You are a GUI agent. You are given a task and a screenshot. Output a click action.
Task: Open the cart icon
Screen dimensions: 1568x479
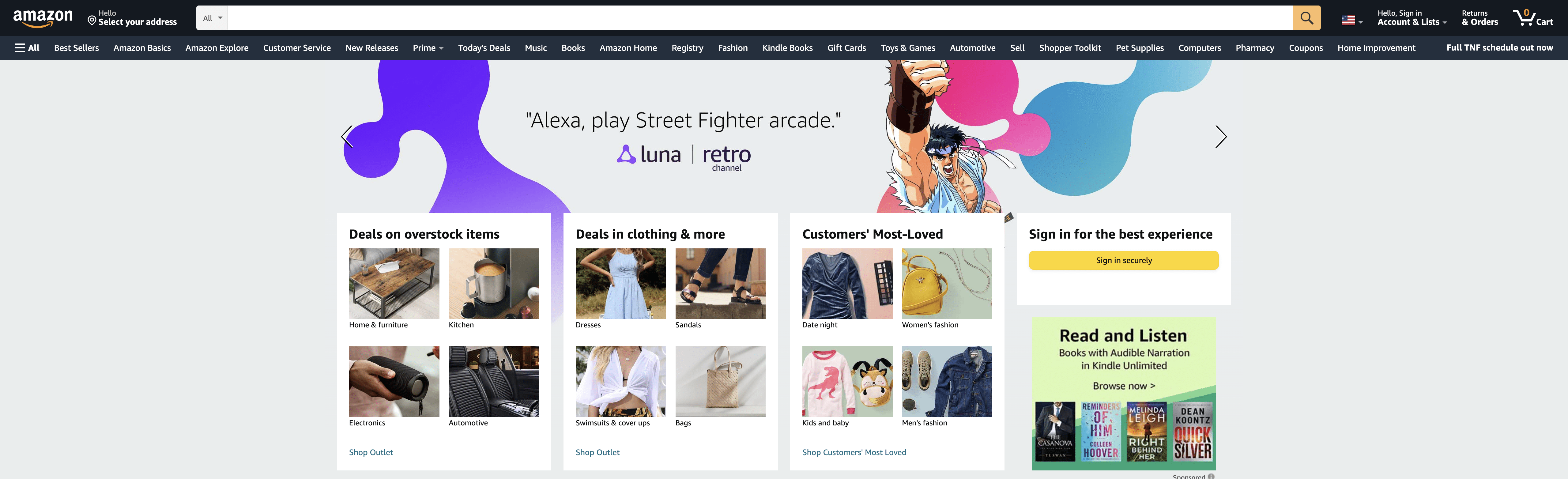click(1533, 18)
